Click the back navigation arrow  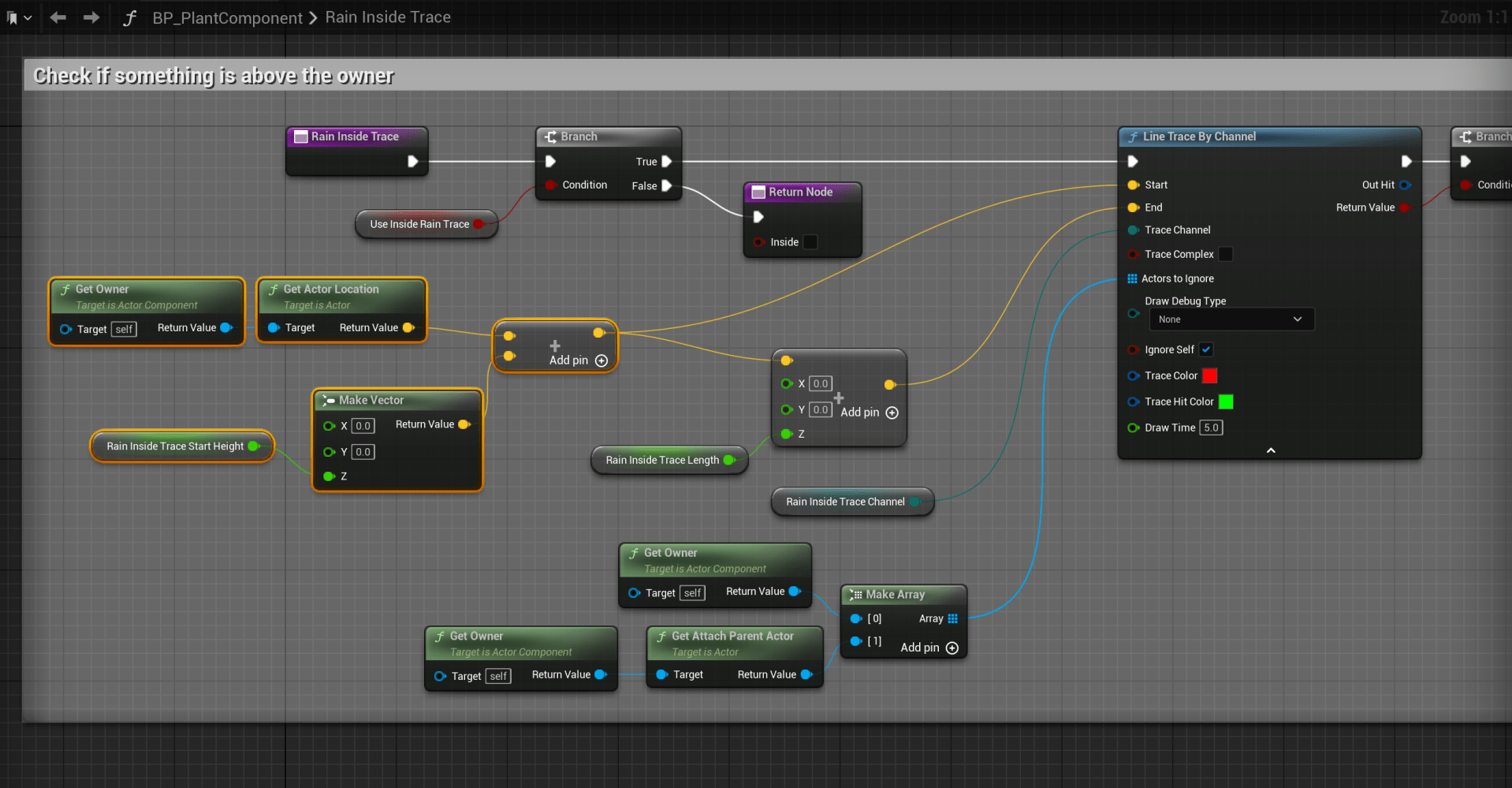point(58,17)
